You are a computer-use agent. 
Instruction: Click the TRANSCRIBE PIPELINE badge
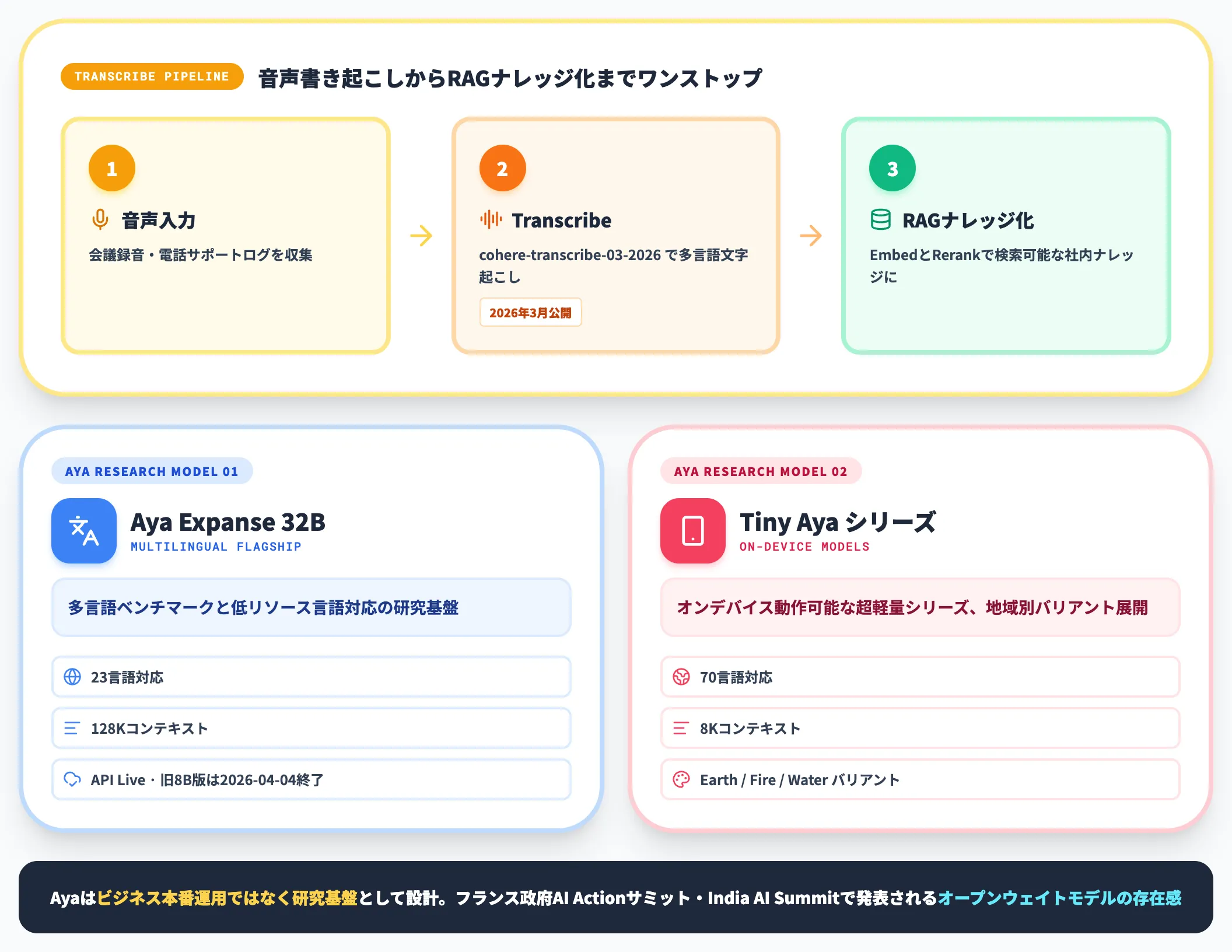152,76
